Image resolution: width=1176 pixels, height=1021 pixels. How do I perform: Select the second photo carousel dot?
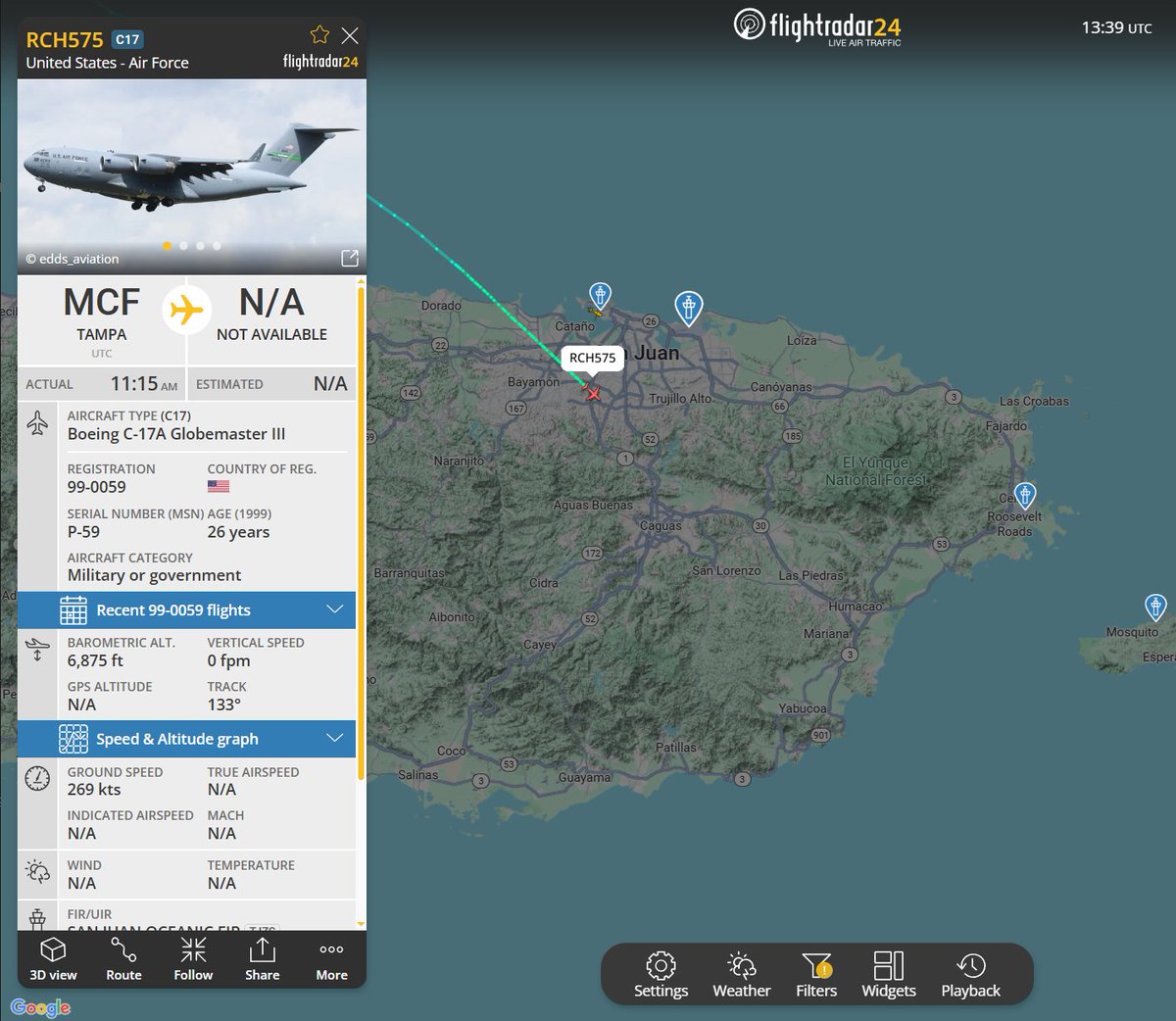point(184,246)
